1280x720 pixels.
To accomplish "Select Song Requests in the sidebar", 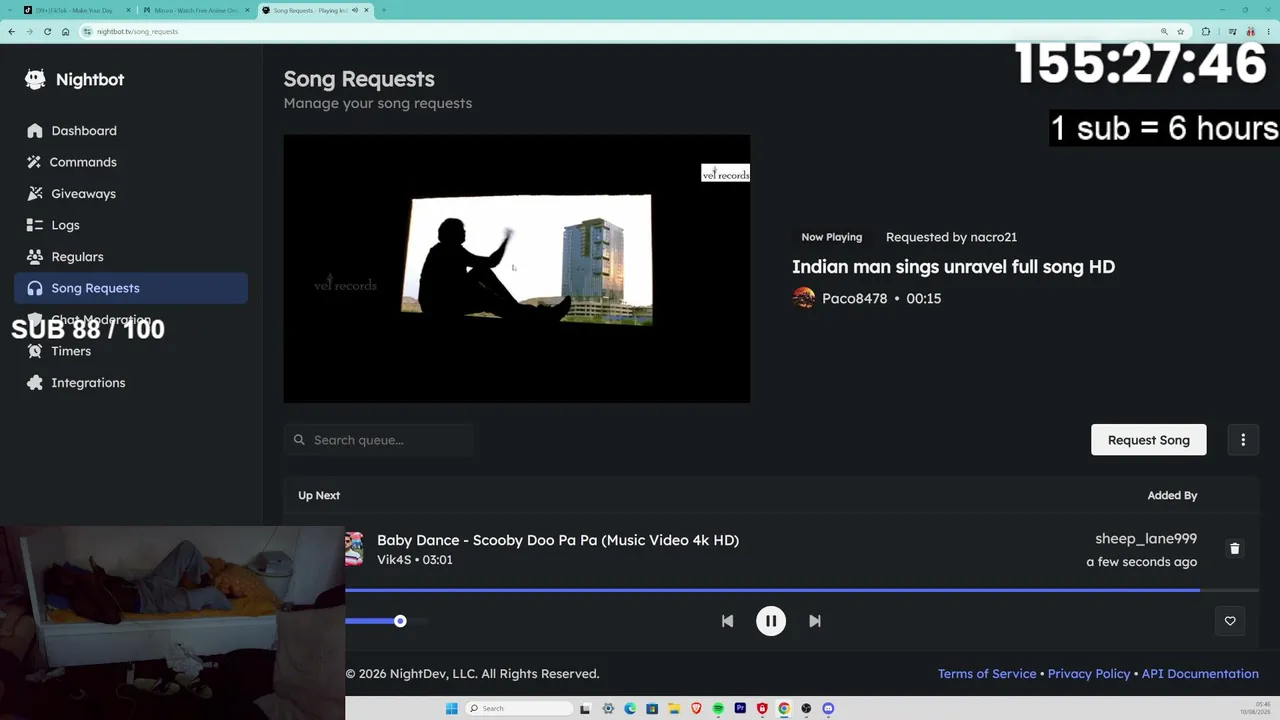I will point(131,288).
